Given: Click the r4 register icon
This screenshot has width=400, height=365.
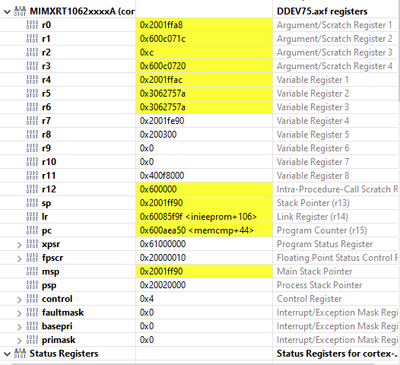Looking at the screenshot, I should point(32,80).
